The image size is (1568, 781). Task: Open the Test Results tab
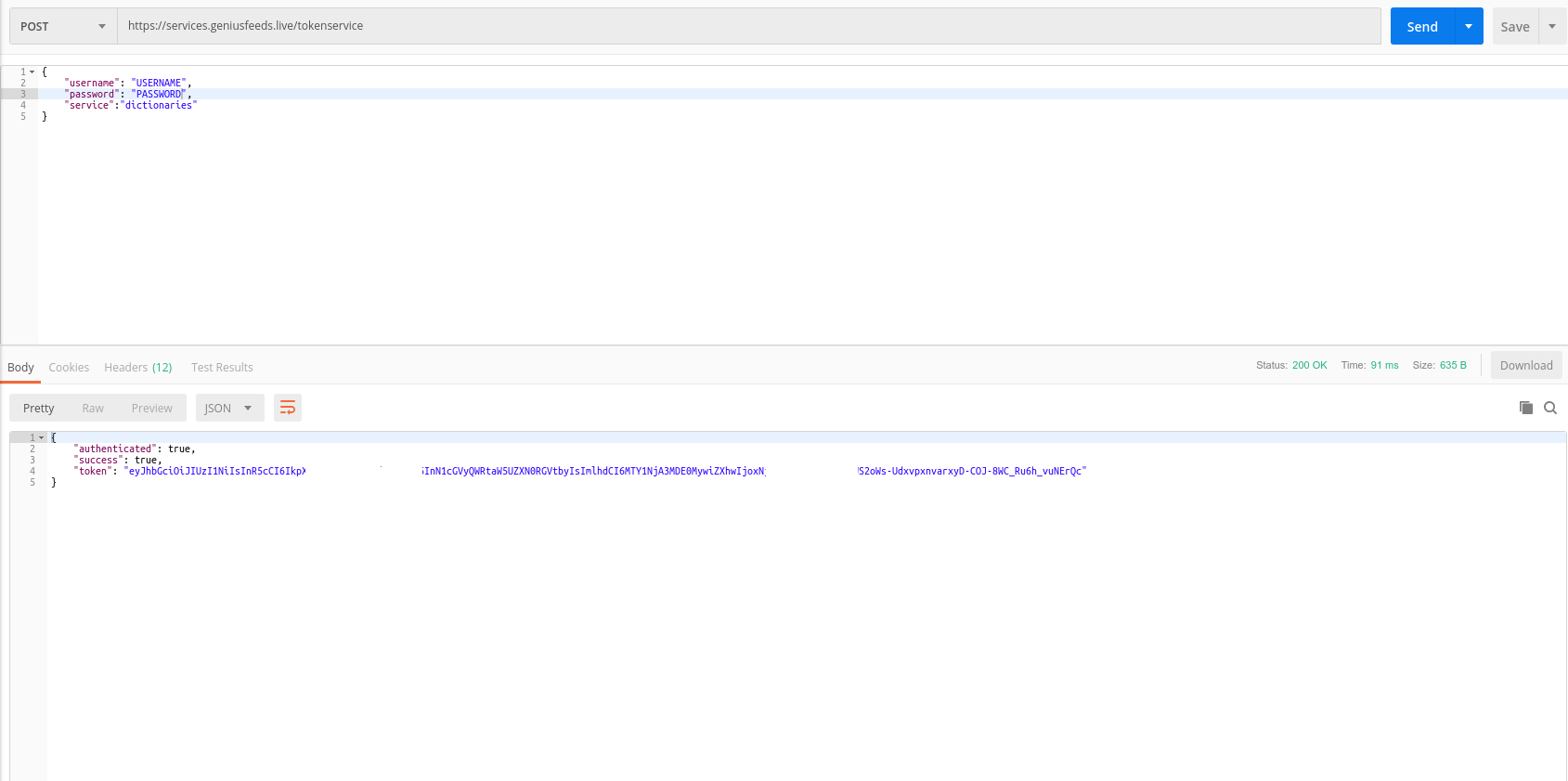[x=222, y=368]
